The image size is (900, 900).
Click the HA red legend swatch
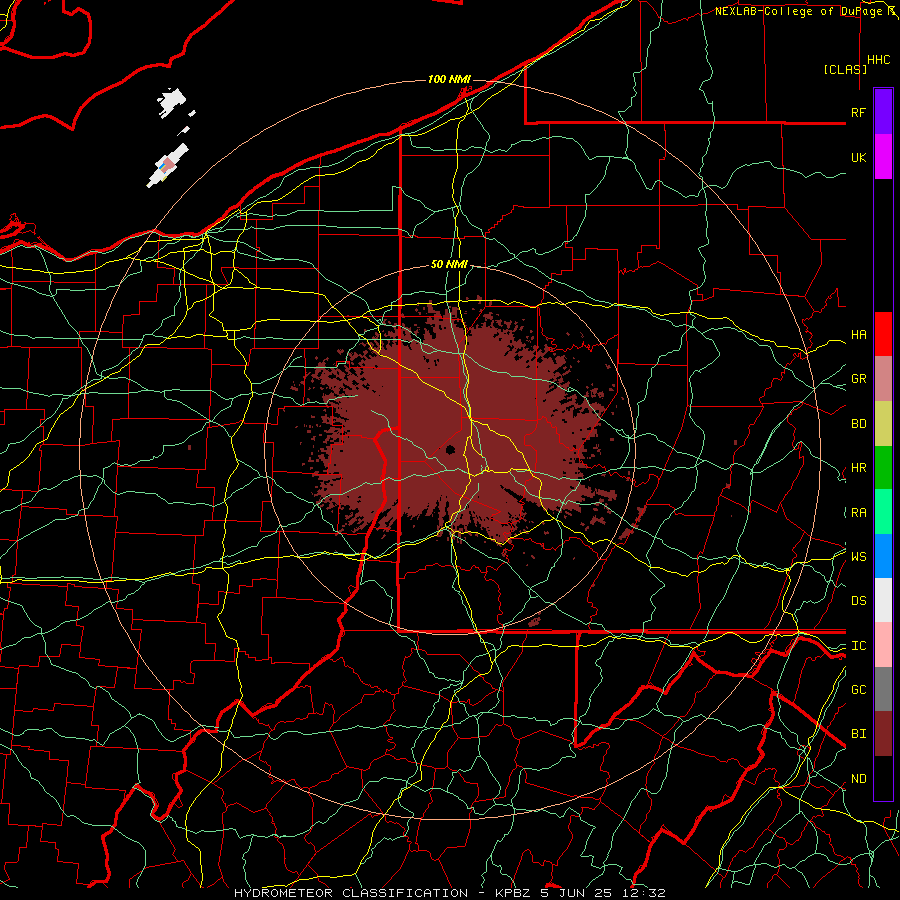883,334
